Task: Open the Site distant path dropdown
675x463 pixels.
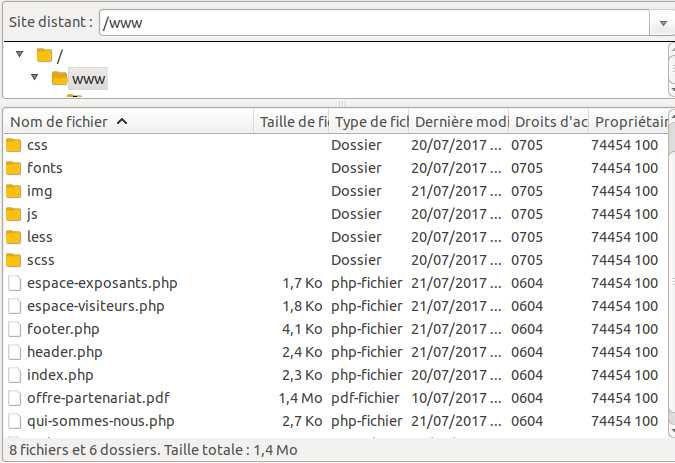Action: [x=663, y=23]
